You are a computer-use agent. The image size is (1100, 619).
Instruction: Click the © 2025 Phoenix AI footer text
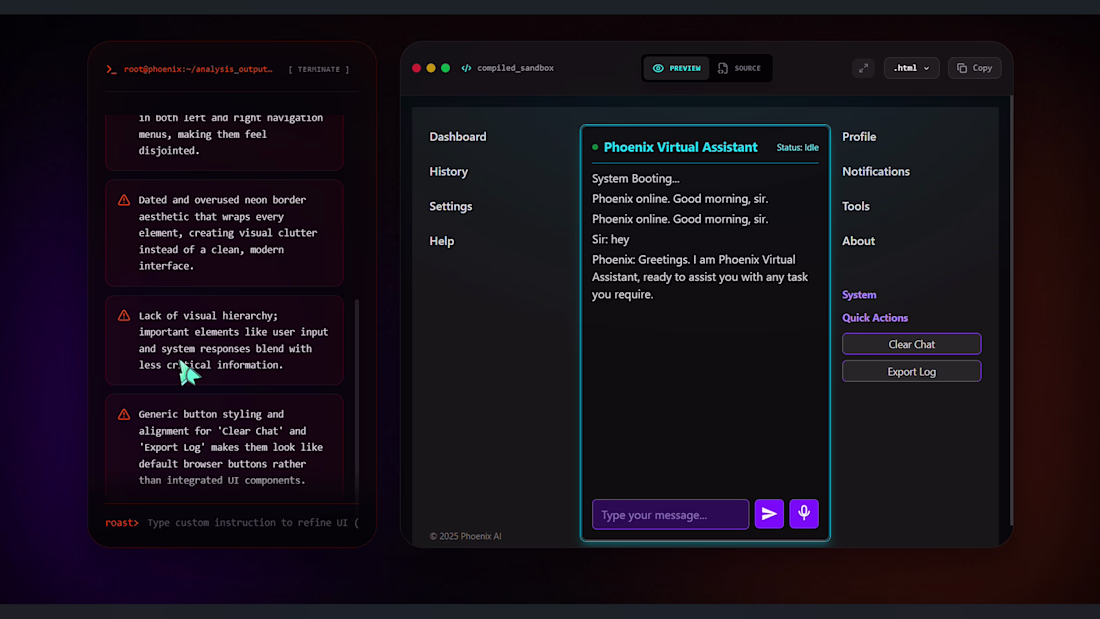click(466, 536)
